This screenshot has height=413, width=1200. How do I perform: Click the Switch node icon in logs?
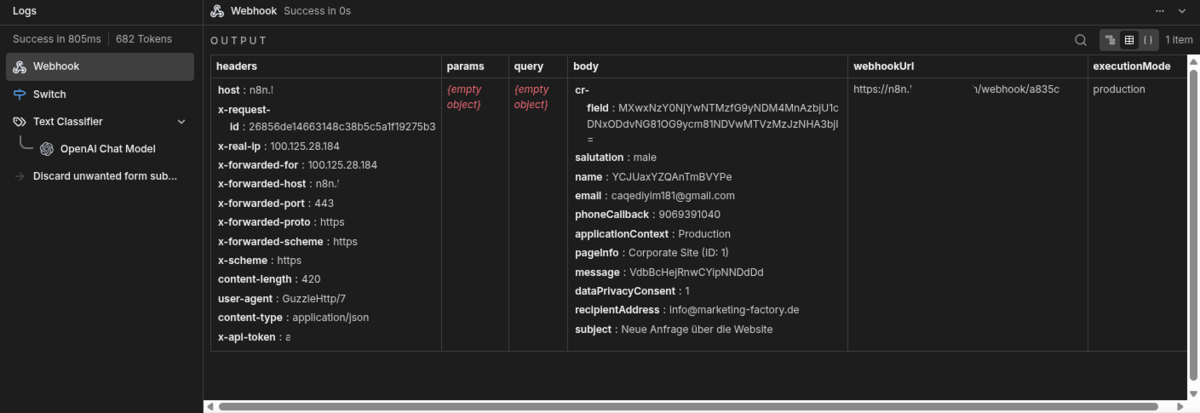[20, 94]
